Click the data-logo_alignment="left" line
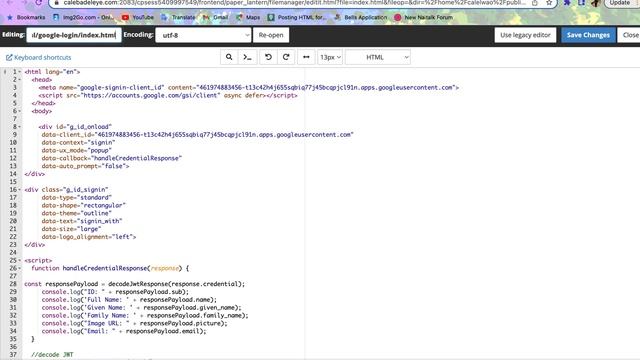 (89, 237)
